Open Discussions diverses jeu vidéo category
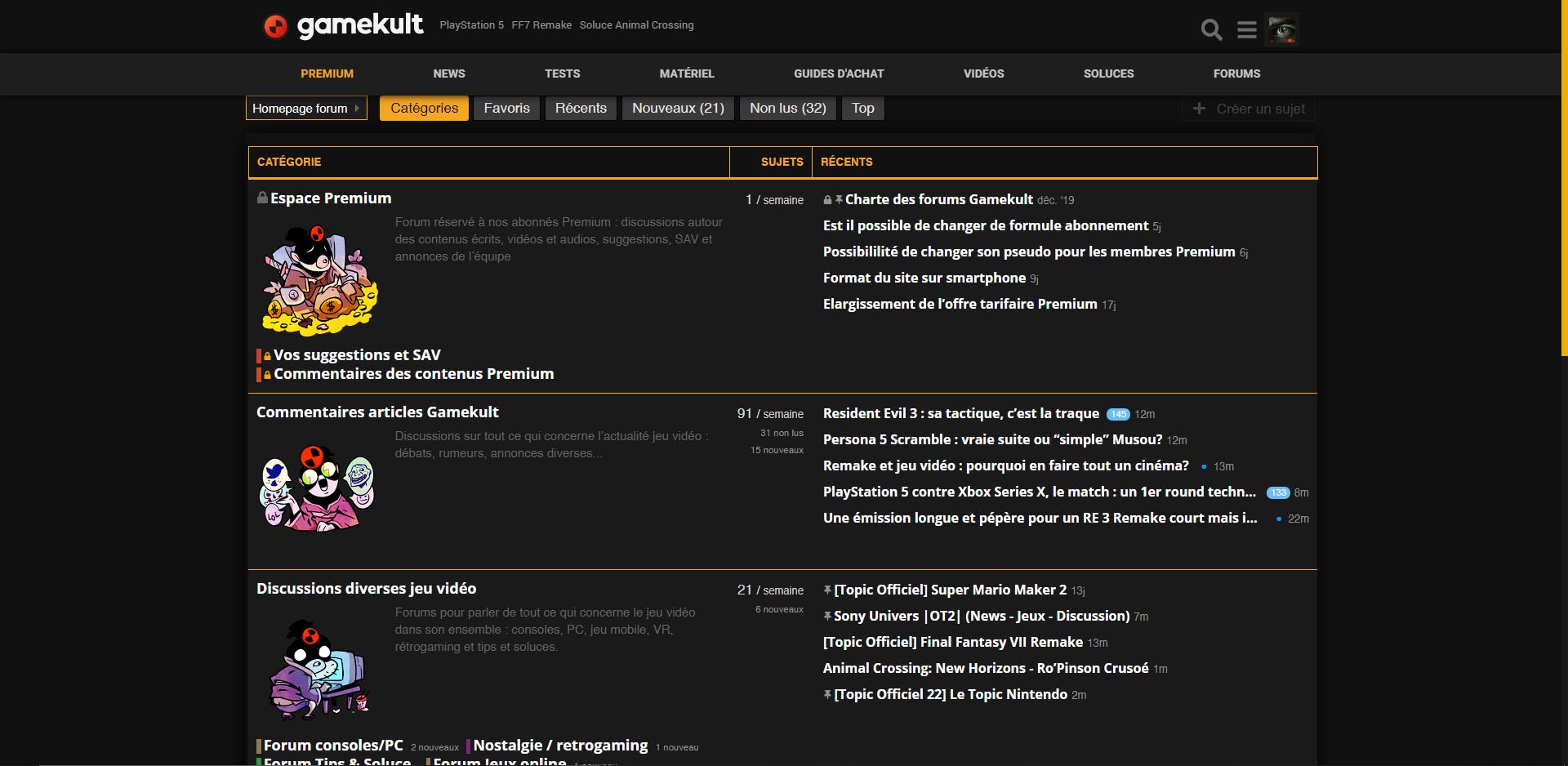Image resolution: width=1568 pixels, height=766 pixels. (366, 589)
